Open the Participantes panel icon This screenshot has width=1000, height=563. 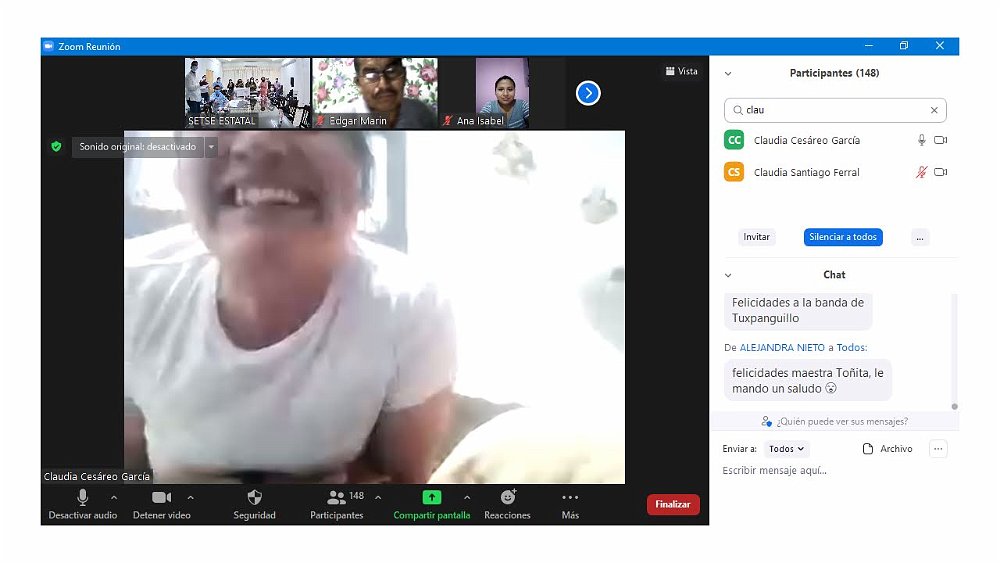[336, 497]
